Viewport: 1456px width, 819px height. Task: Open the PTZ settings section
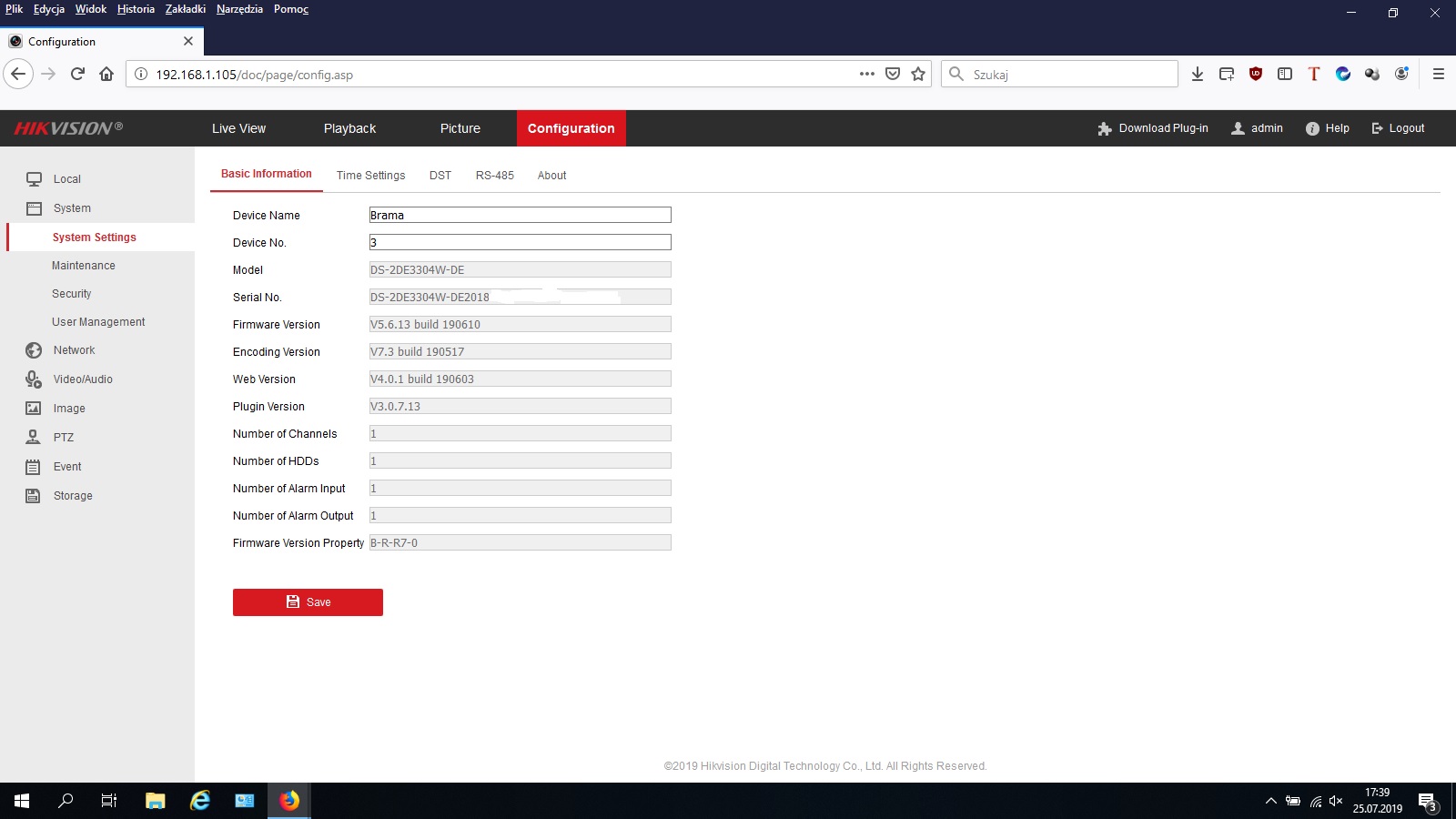coord(63,438)
